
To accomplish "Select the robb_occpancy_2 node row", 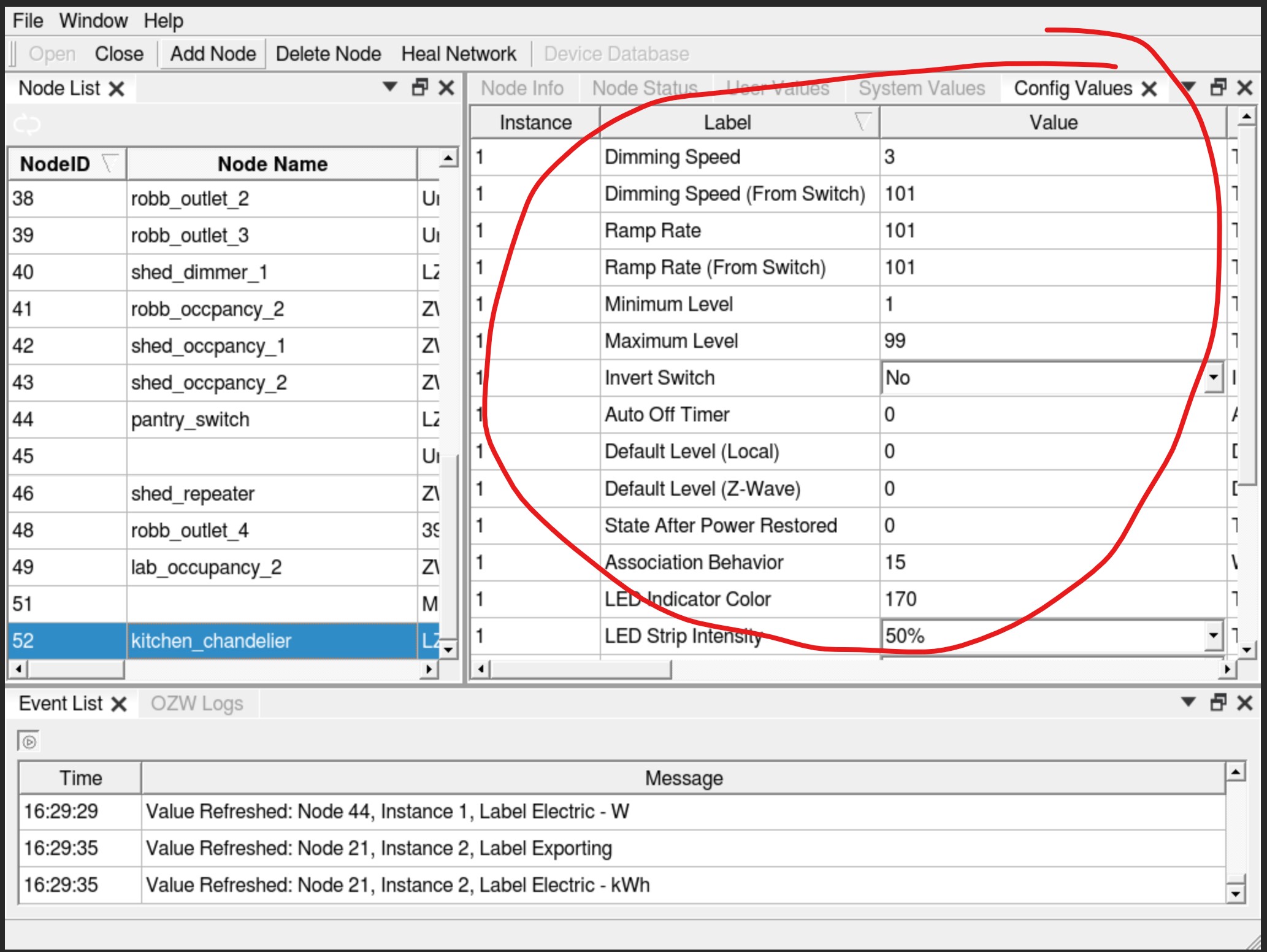I will click(224, 309).
